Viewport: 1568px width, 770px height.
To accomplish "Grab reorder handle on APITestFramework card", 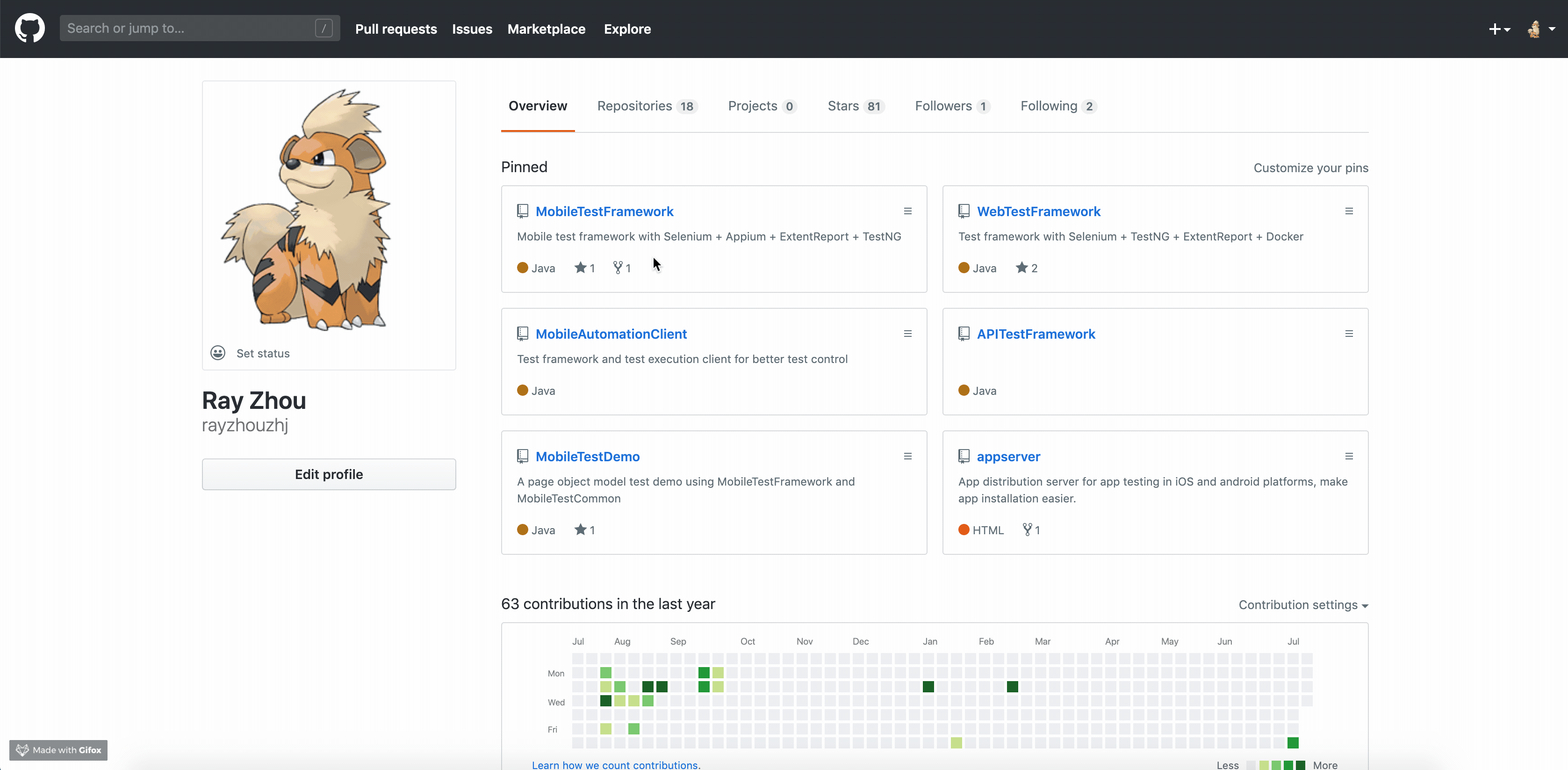I will pyautogui.click(x=1349, y=334).
